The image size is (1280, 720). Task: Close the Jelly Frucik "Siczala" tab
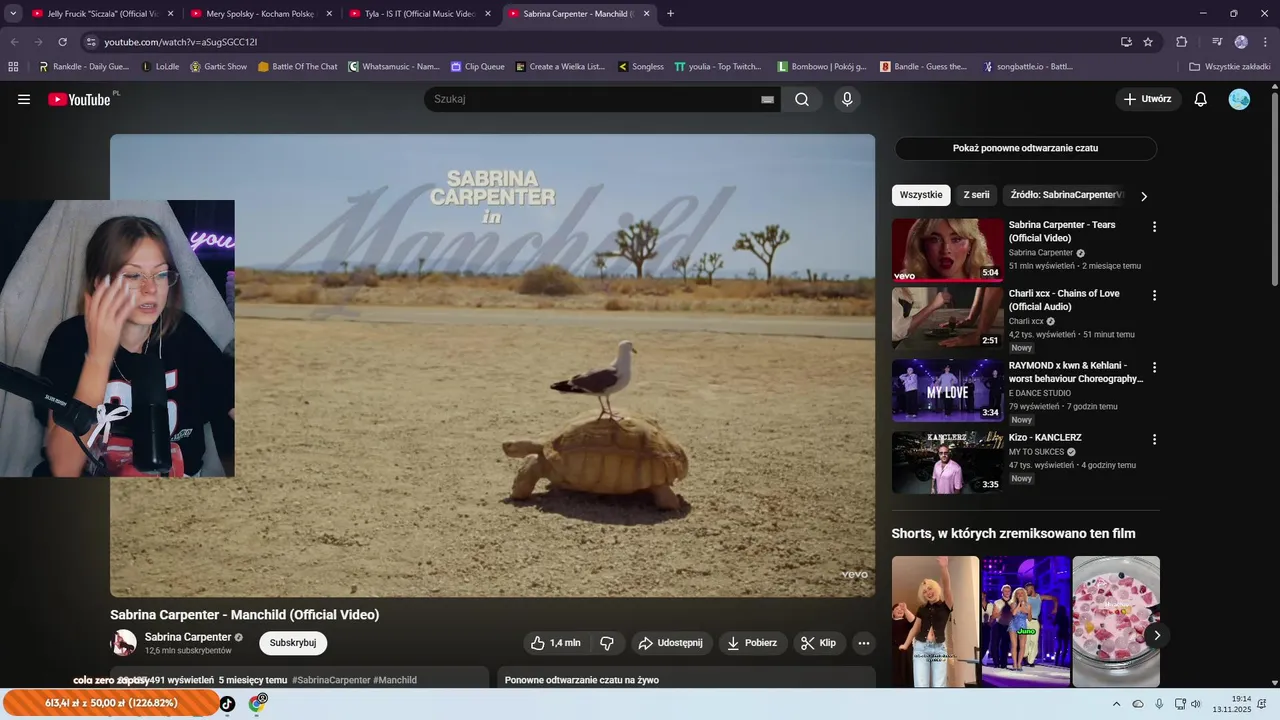coord(170,14)
